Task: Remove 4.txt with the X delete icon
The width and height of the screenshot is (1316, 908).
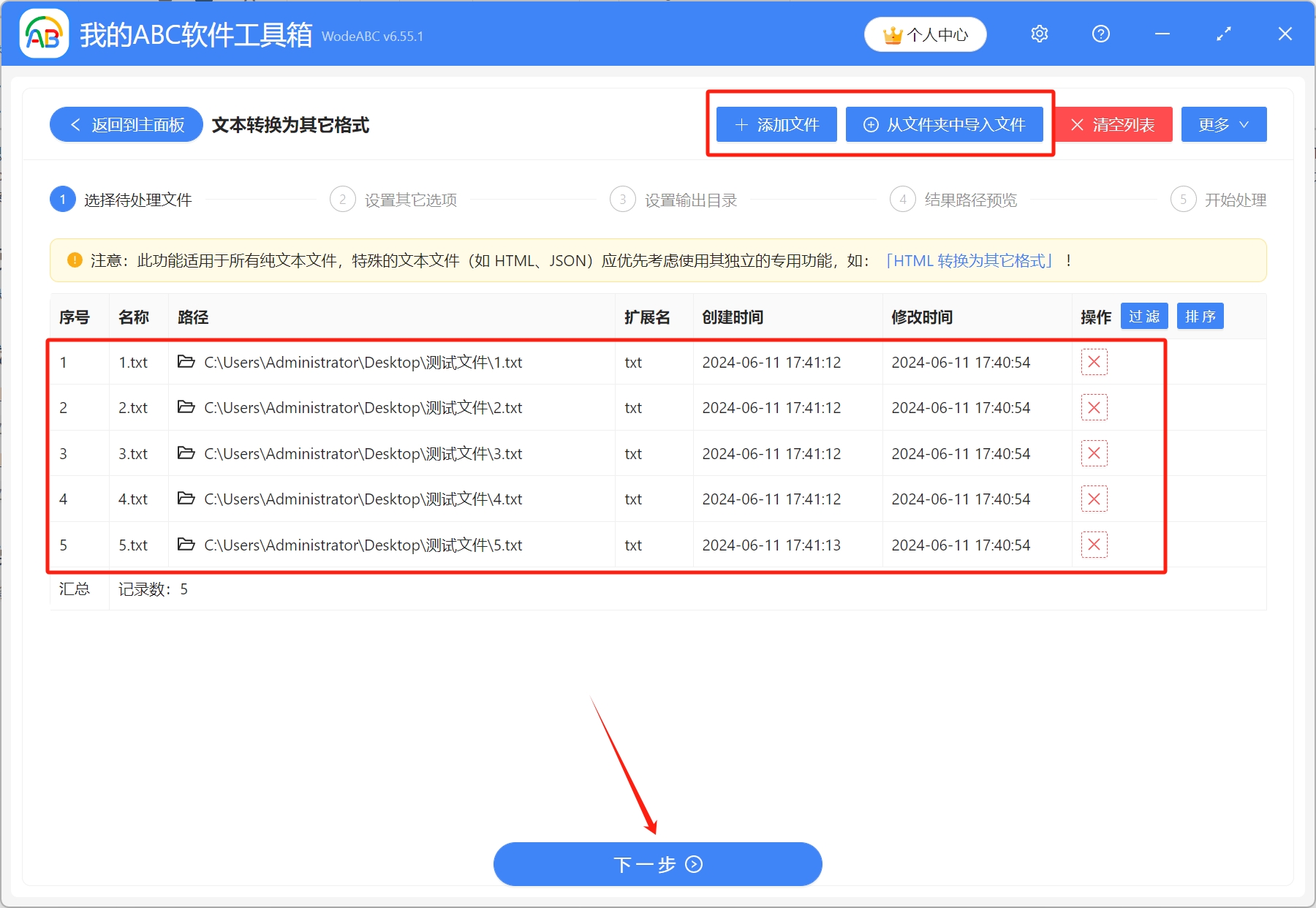Action: pos(1094,499)
